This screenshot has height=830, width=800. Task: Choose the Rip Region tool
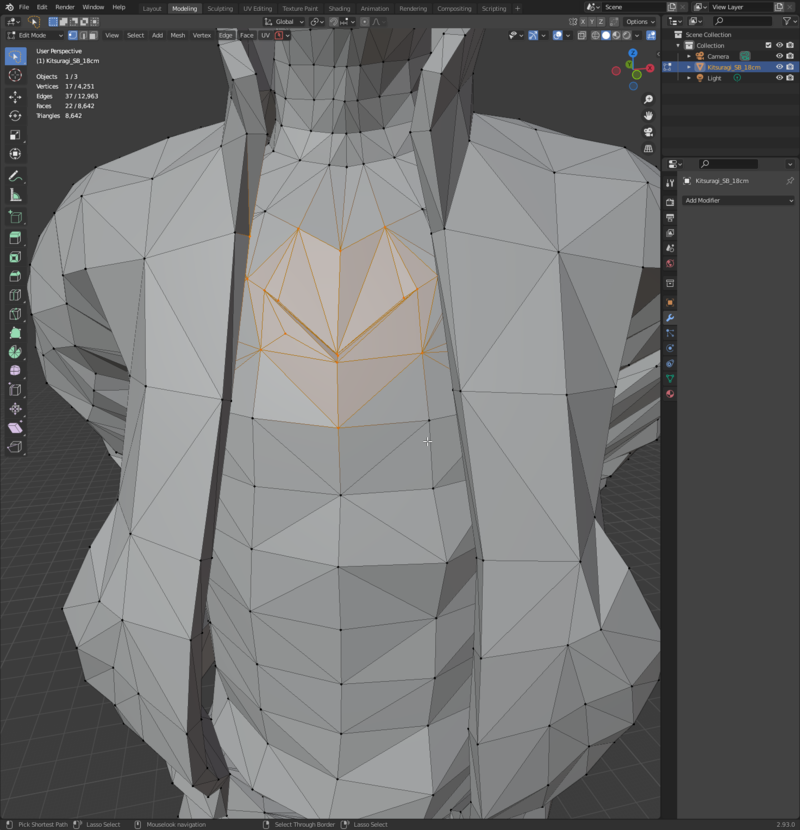point(15,447)
